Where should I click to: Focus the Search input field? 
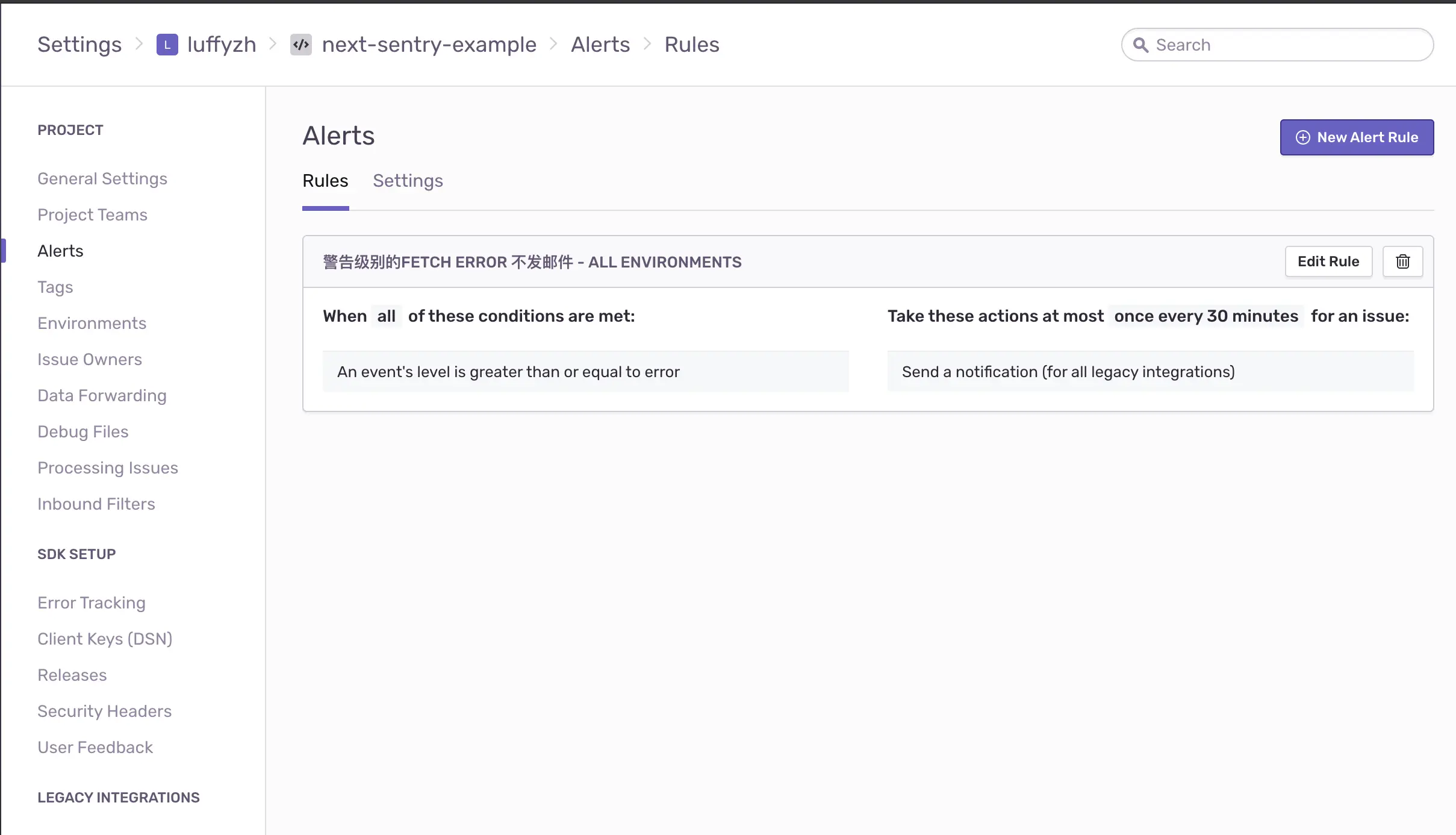coord(1289,45)
